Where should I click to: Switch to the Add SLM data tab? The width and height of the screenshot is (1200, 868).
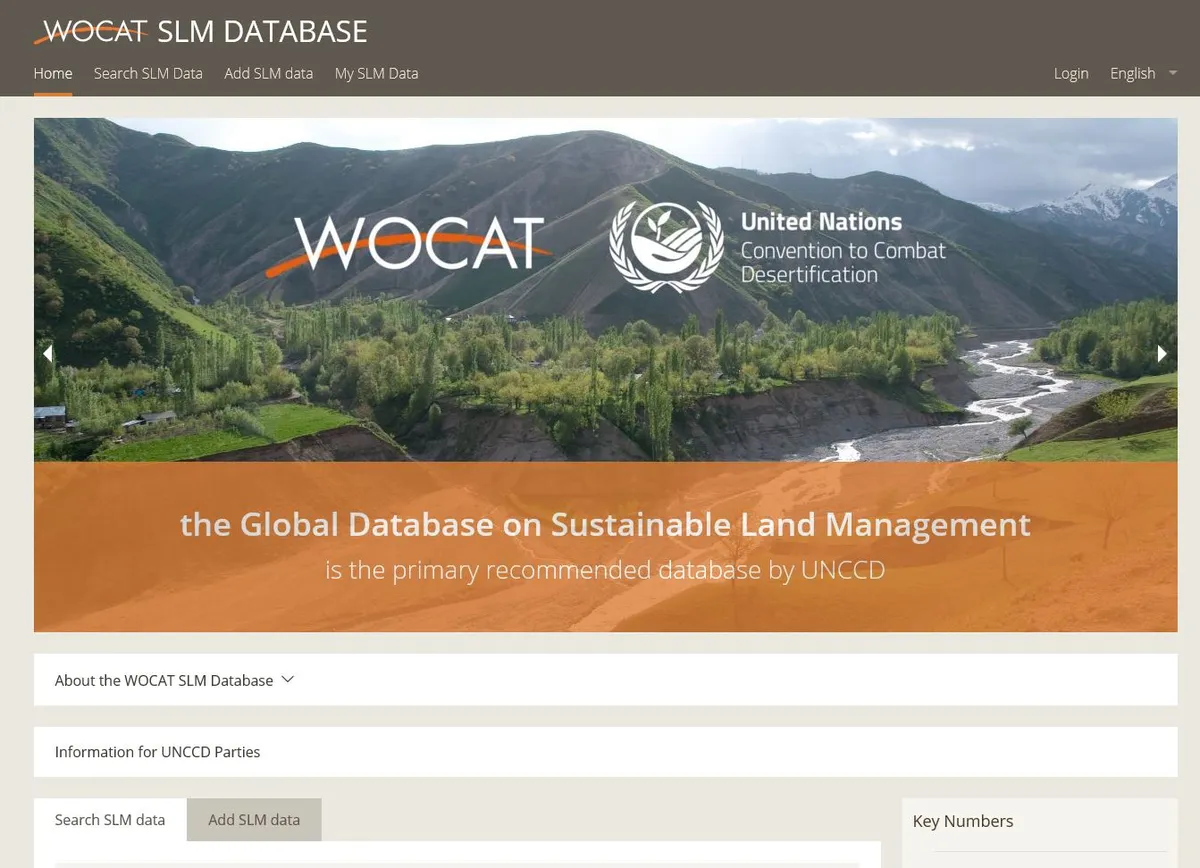coord(254,820)
